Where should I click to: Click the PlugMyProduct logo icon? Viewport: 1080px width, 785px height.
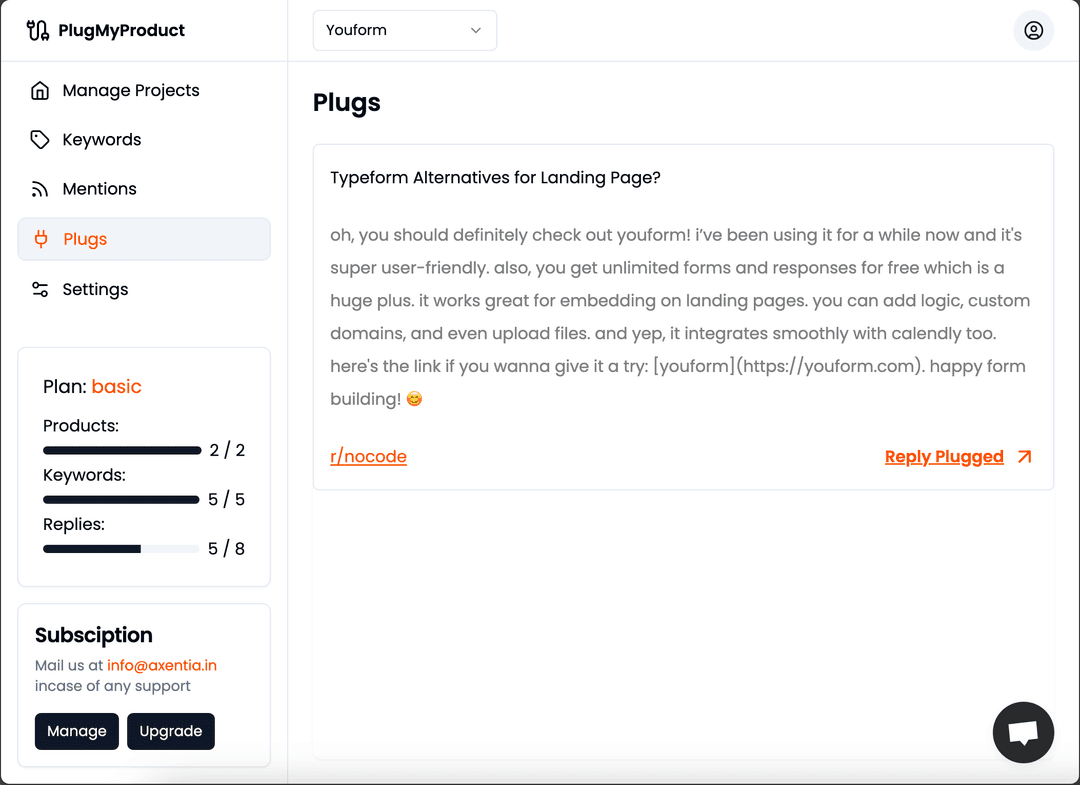[37, 30]
